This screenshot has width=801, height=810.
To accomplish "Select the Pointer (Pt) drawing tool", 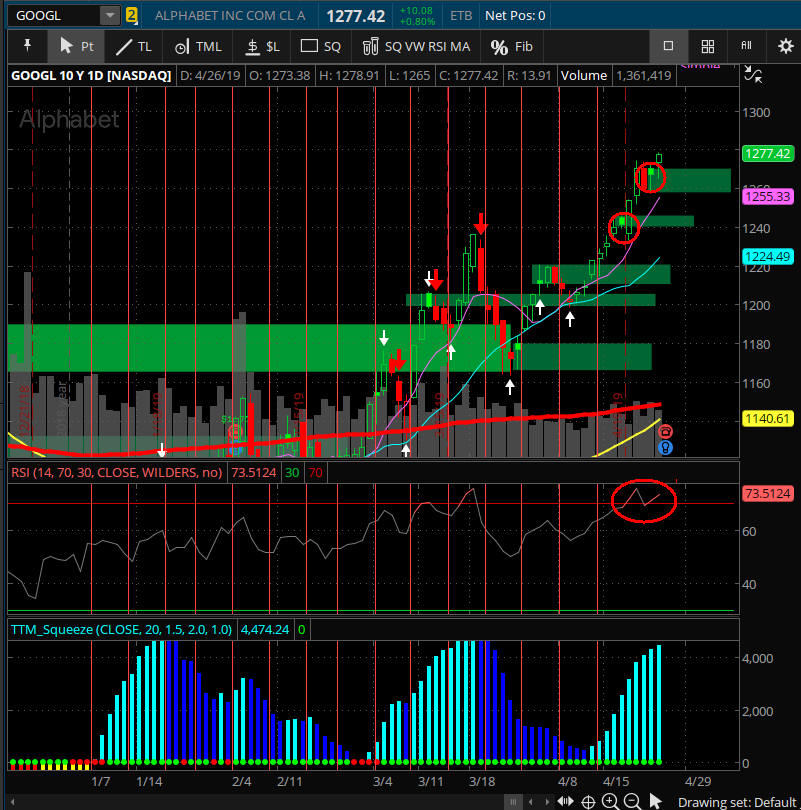I will [x=76, y=46].
